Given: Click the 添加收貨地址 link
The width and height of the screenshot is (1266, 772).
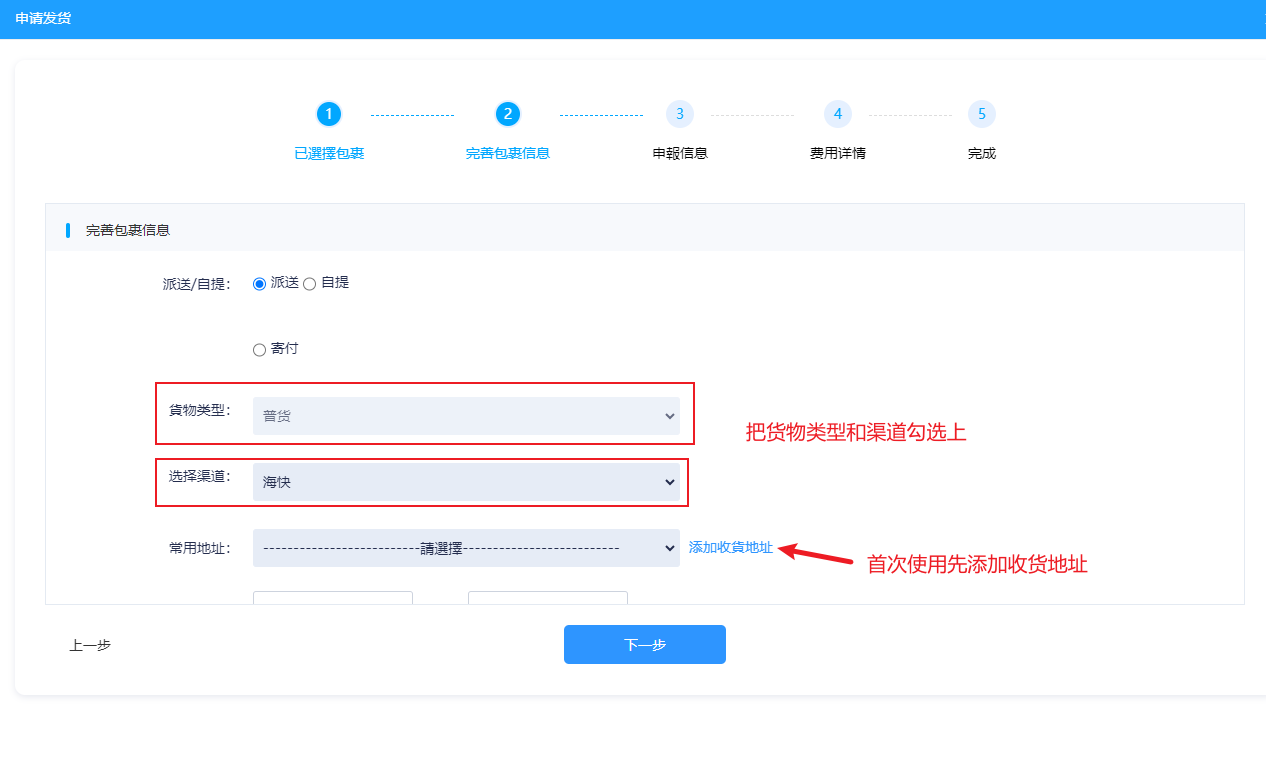Looking at the screenshot, I should tap(731, 548).
